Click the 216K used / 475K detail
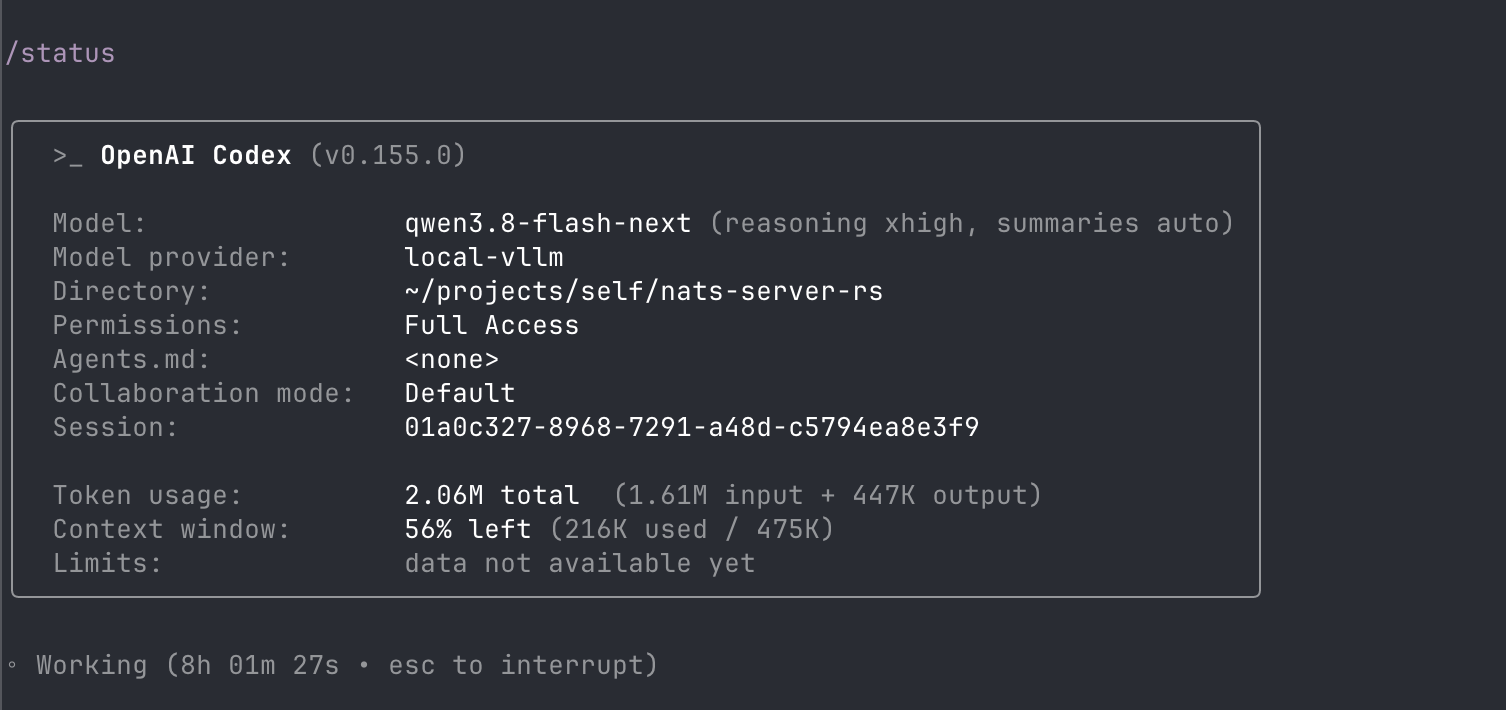 pos(692,530)
